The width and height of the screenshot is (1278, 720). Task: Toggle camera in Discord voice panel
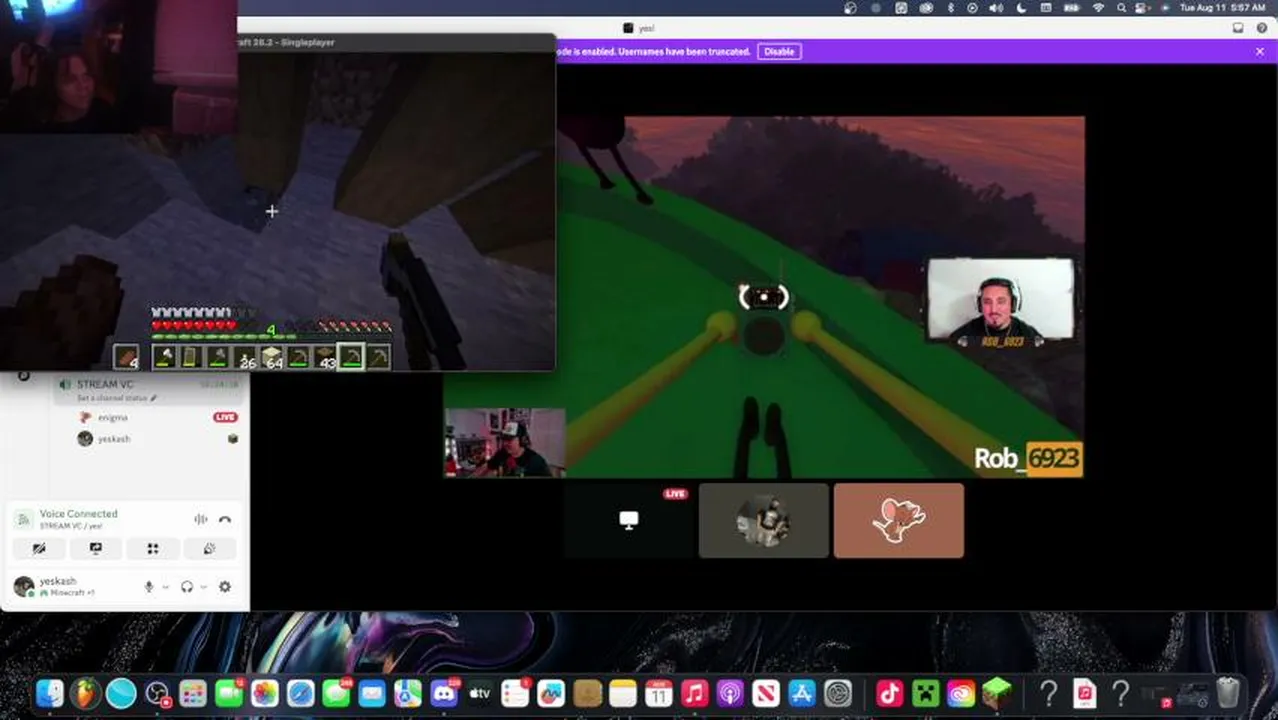(x=39, y=548)
